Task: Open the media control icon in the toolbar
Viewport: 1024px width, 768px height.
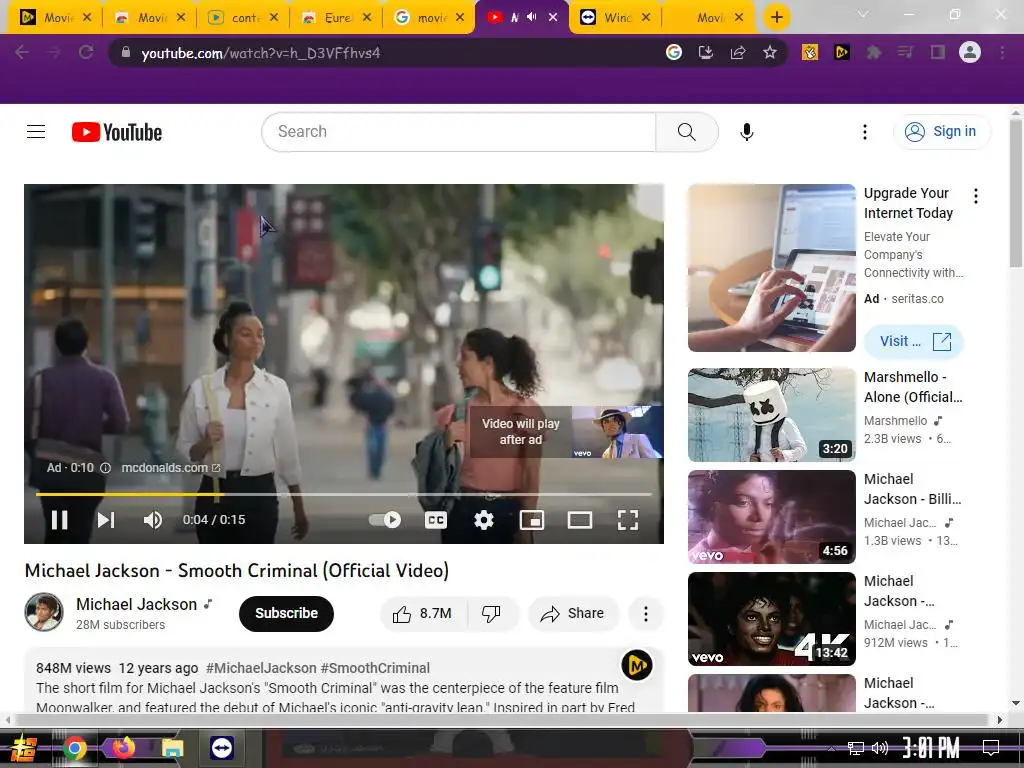Action: pos(905,52)
